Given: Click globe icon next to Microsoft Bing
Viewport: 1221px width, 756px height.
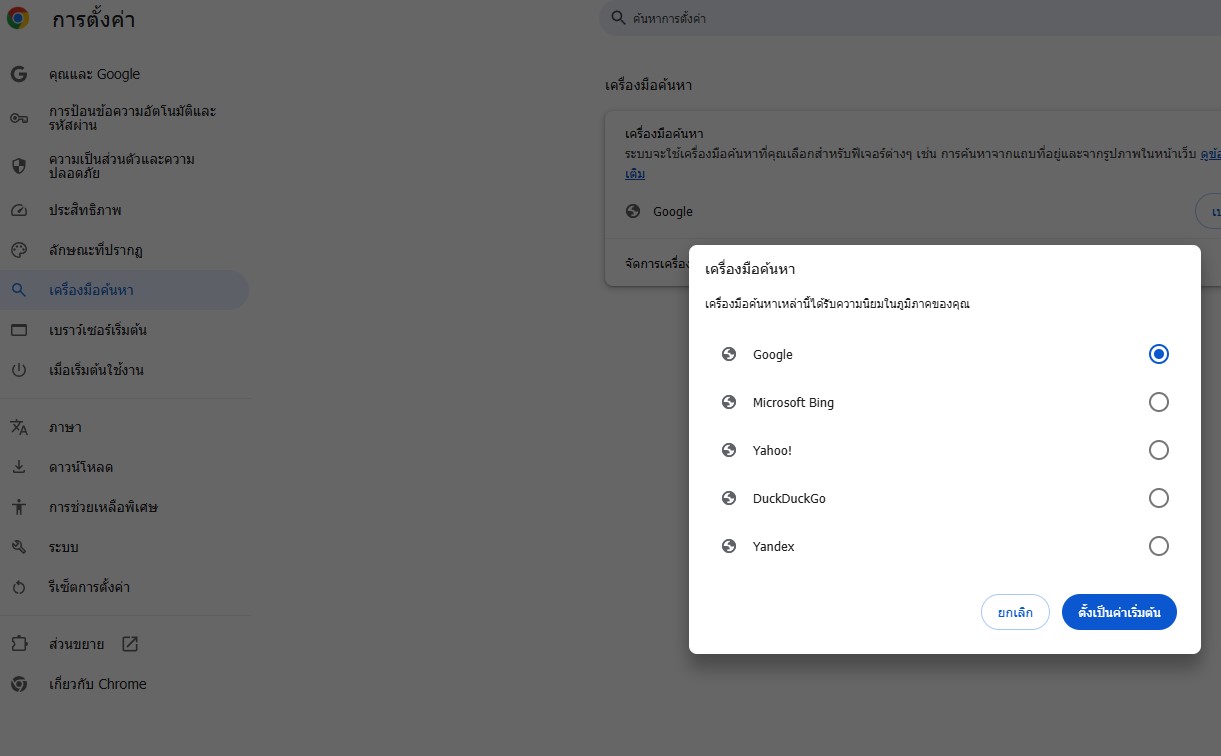Looking at the screenshot, I should (729, 402).
